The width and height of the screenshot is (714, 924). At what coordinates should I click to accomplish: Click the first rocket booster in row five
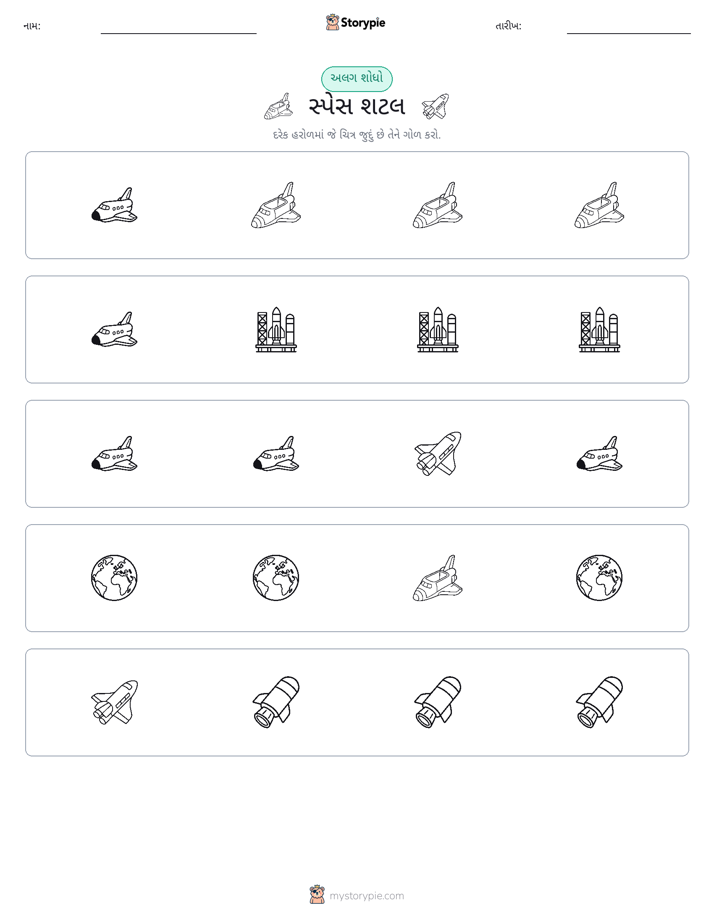tap(276, 702)
